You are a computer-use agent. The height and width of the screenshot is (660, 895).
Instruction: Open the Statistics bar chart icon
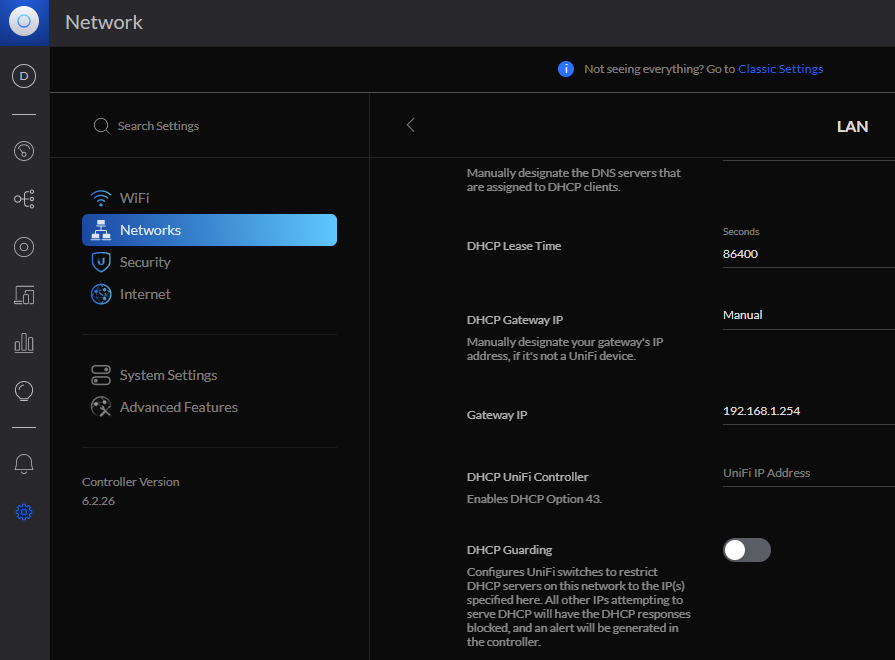click(x=24, y=343)
